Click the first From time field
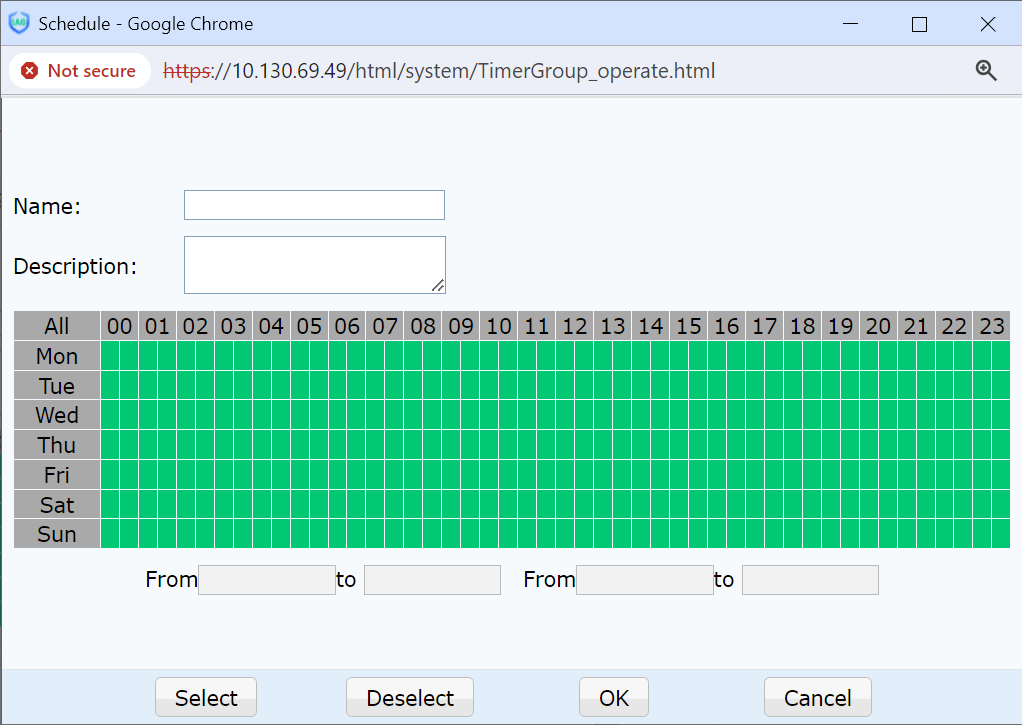 click(267, 580)
